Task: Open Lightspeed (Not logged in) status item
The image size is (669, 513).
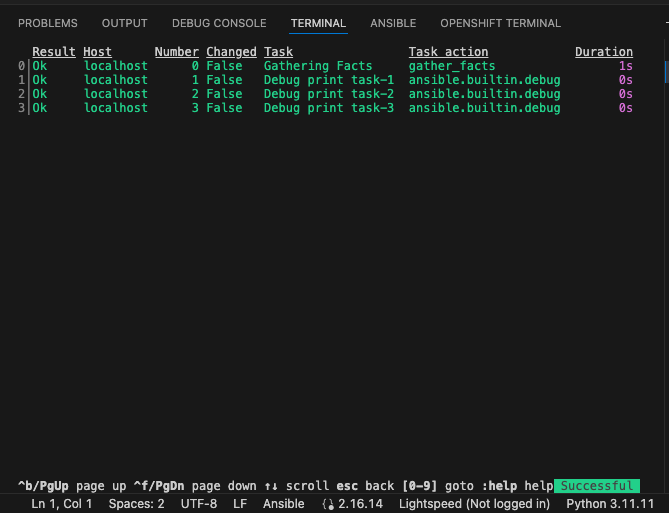Action: tap(474, 504)
